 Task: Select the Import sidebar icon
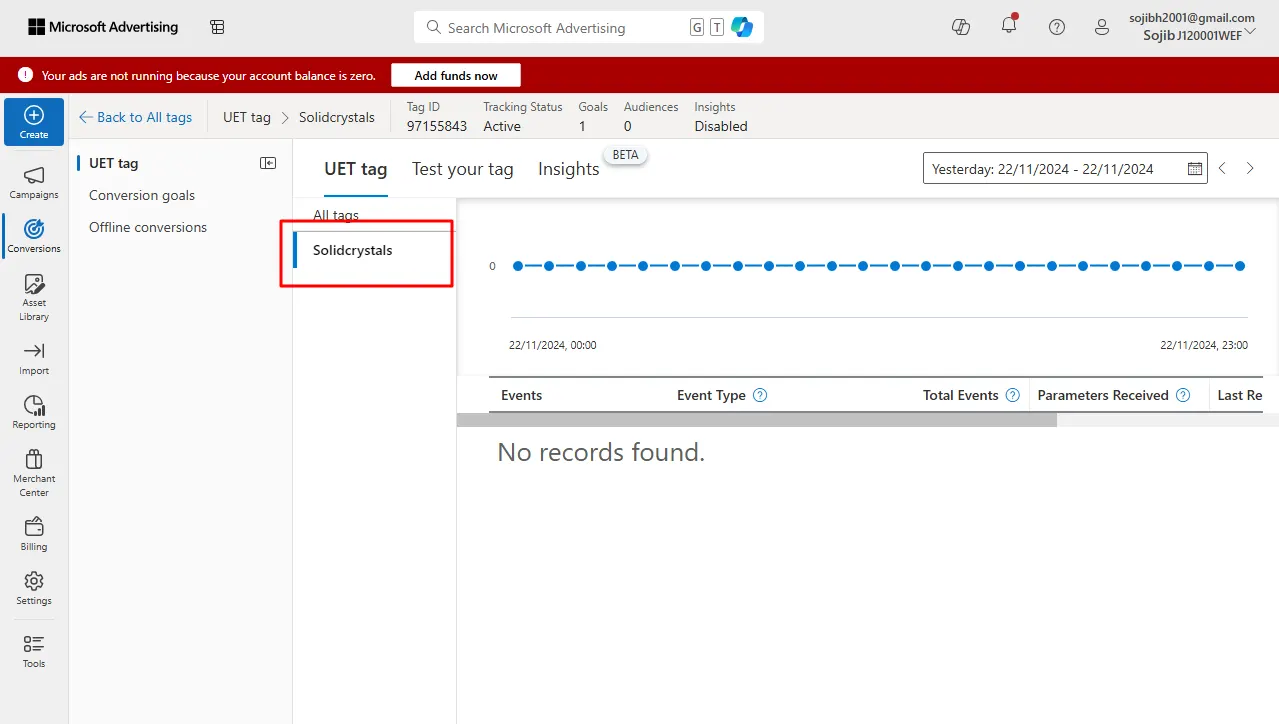coord(34,358)
